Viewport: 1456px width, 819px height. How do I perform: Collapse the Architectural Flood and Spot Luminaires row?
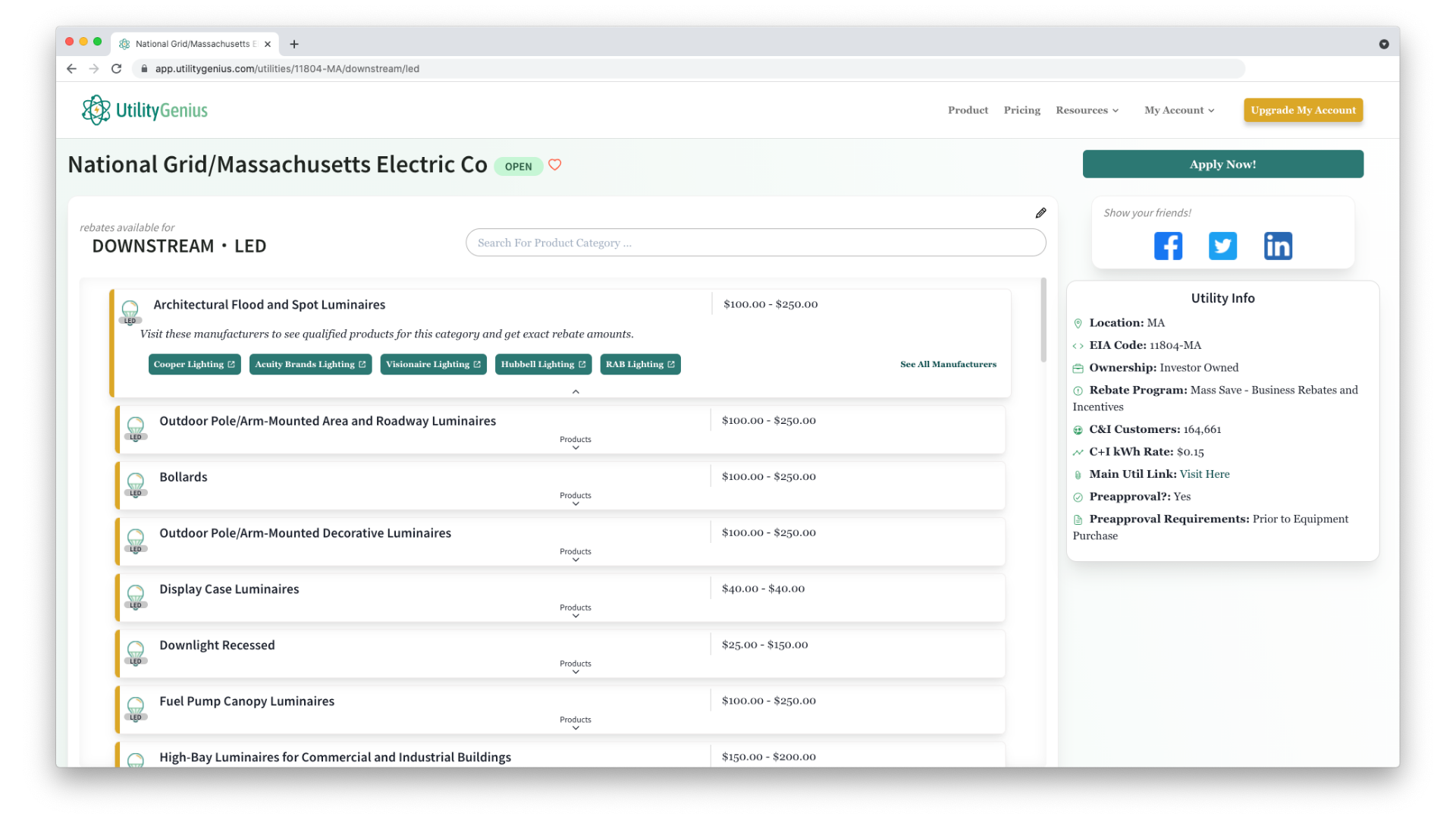pyautogui.click(x=576, y=391)
